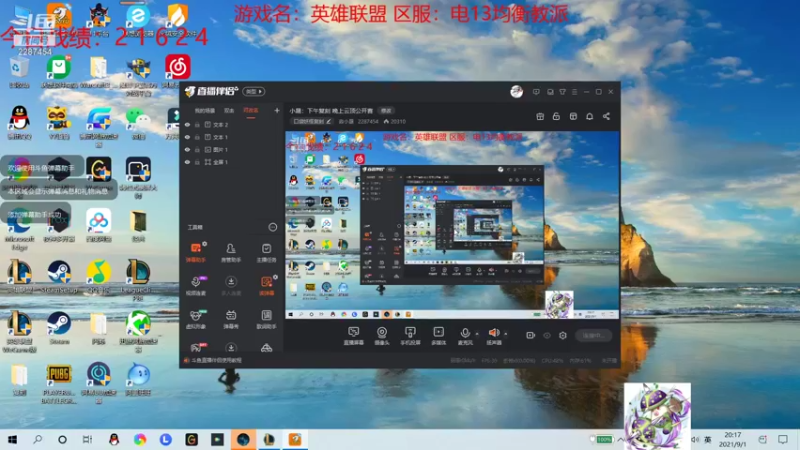Click the orange 扬声器 speaker icon
Screen dimensions: 800x450
pyautogui.click(x=493, y=333)
